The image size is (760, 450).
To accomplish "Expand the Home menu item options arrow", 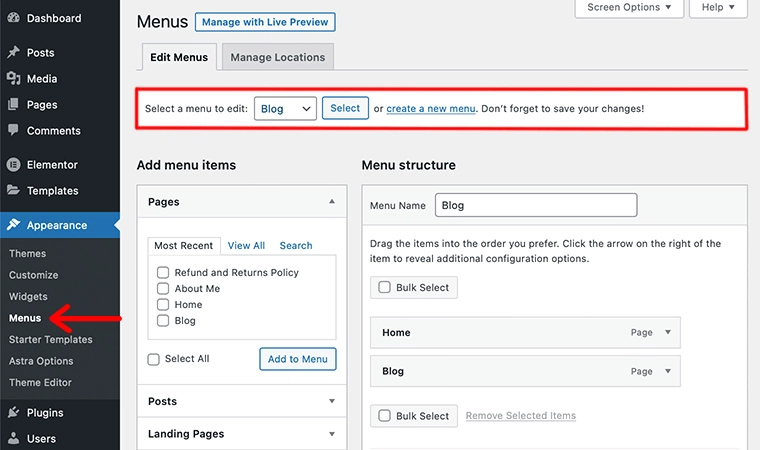I will coord(668,332).
